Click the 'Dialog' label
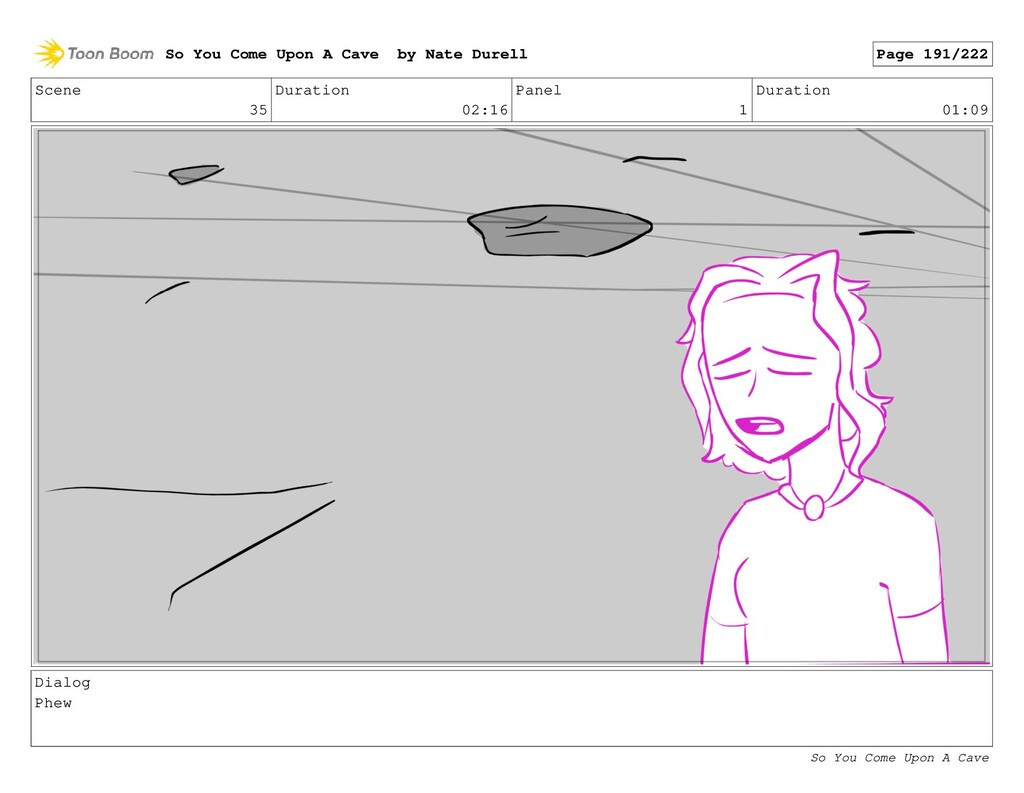Viewport: 1024px width, 793px height. coord(63,683)
